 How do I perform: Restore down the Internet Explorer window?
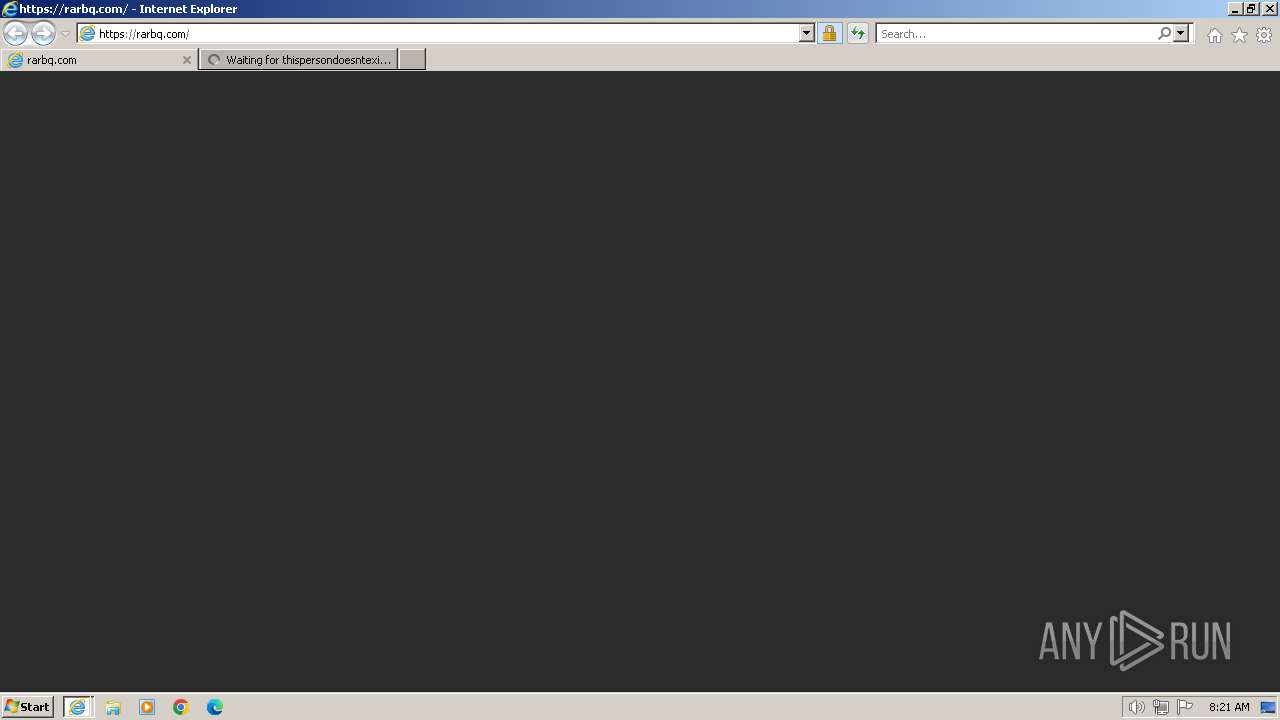(x=1251, y=9)
